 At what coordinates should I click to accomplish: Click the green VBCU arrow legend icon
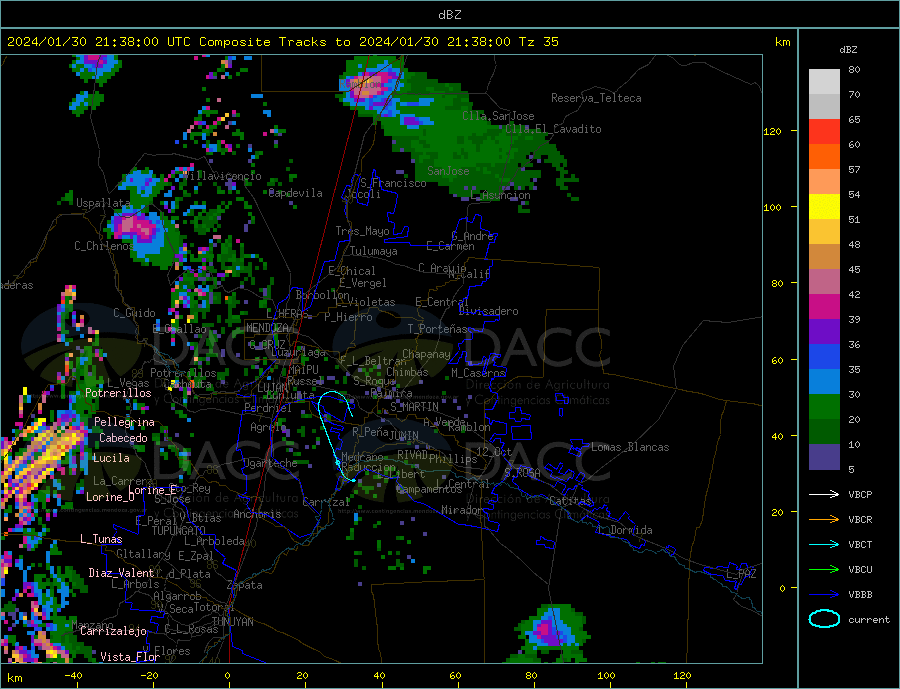pyautogui.click(x=824, y=570)
